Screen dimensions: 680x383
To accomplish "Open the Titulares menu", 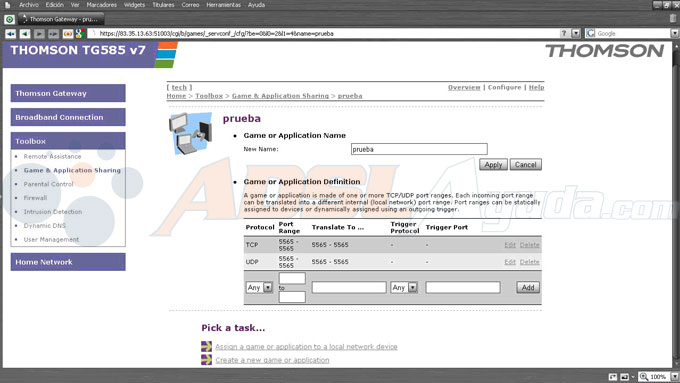I will 163,5.
